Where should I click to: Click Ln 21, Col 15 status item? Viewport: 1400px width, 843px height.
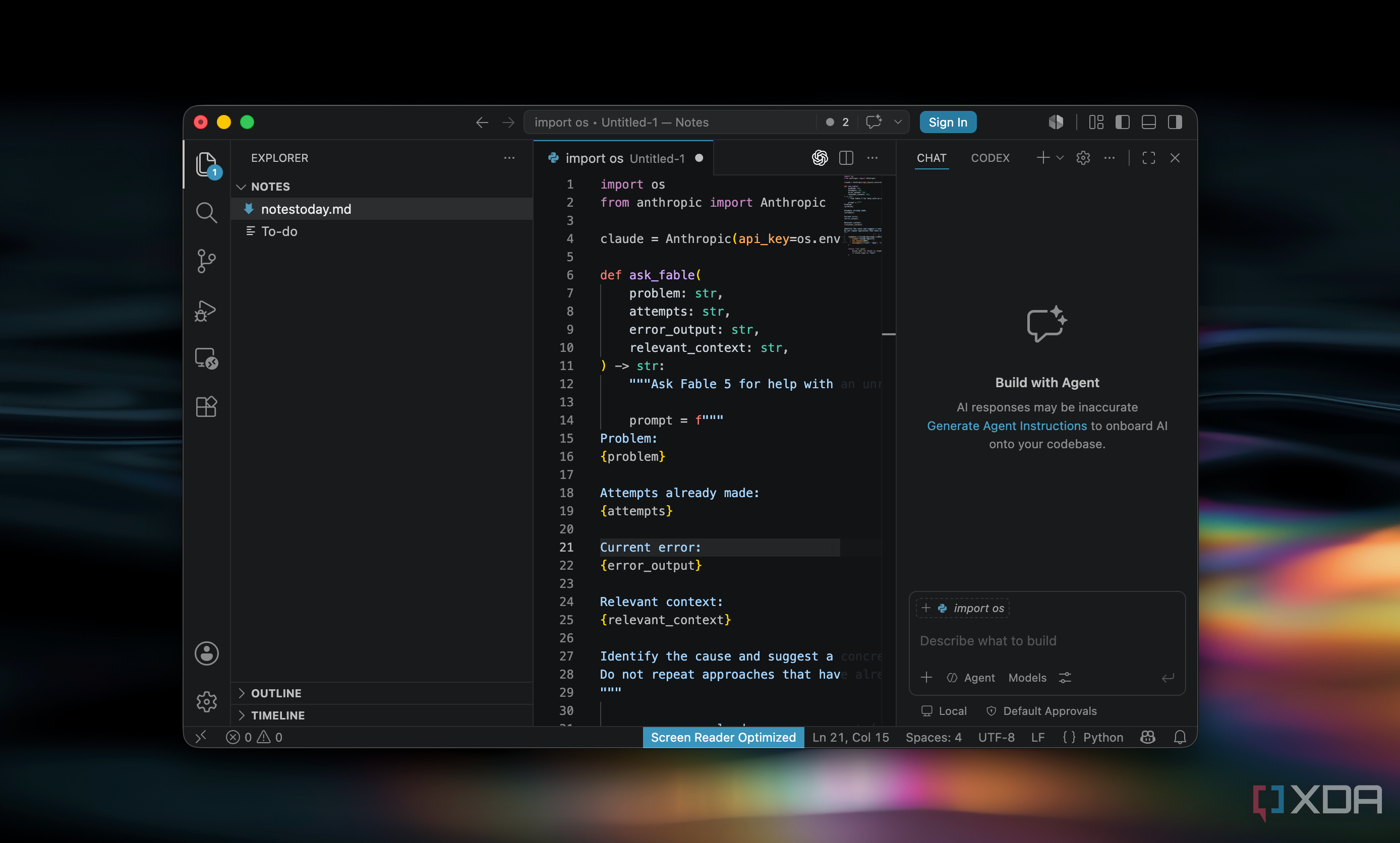[851, 737]
